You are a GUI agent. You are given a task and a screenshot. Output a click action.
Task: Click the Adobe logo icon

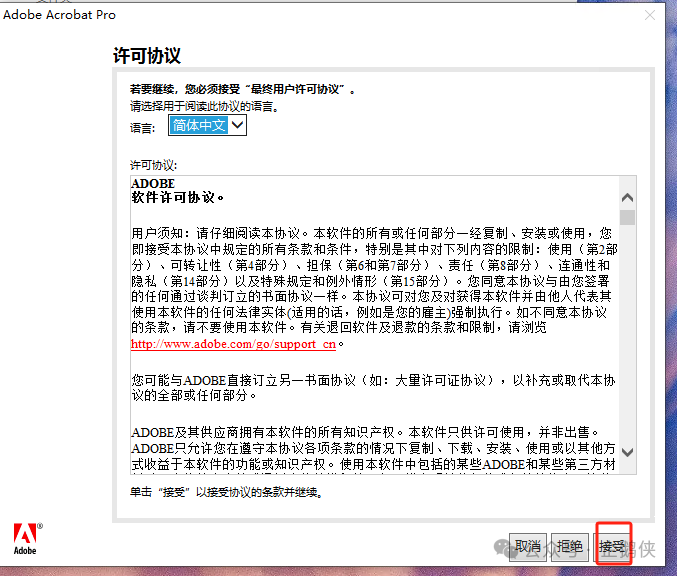pyautogui.click(x=27, y=539)
